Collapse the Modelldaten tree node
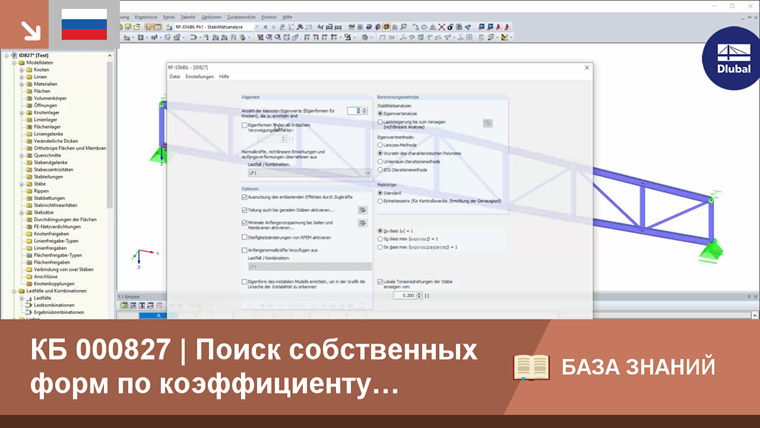The width and height of the screenshot is (760, 428). pos(14,63)
